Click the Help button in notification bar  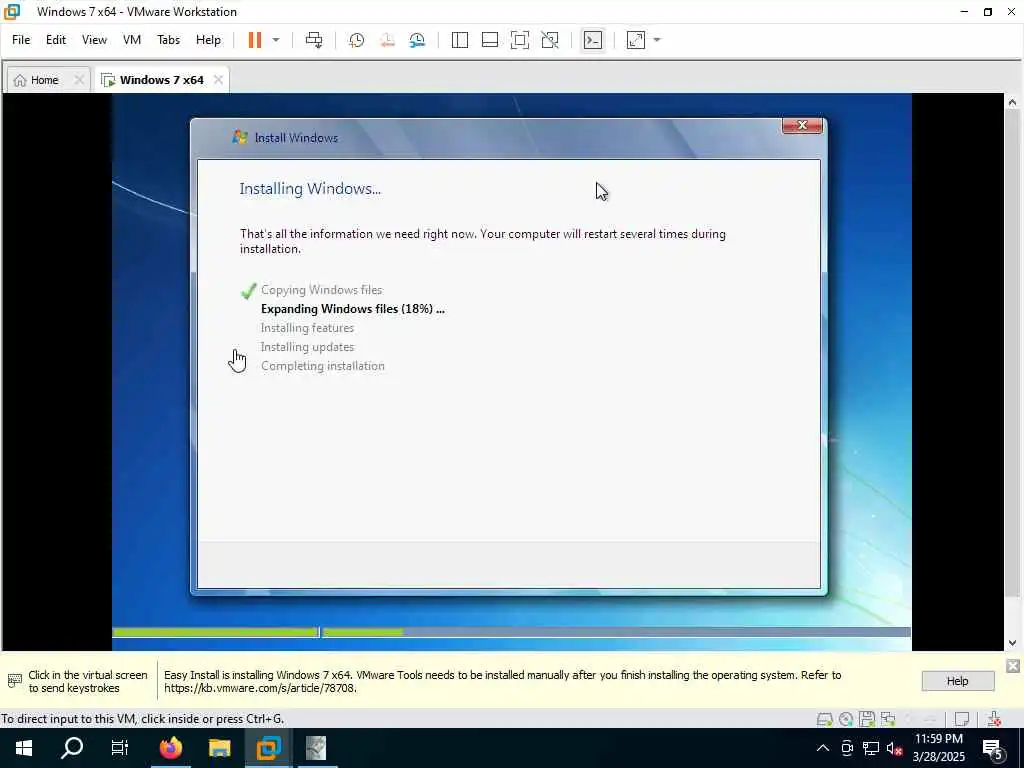click(x=957, y=681)
